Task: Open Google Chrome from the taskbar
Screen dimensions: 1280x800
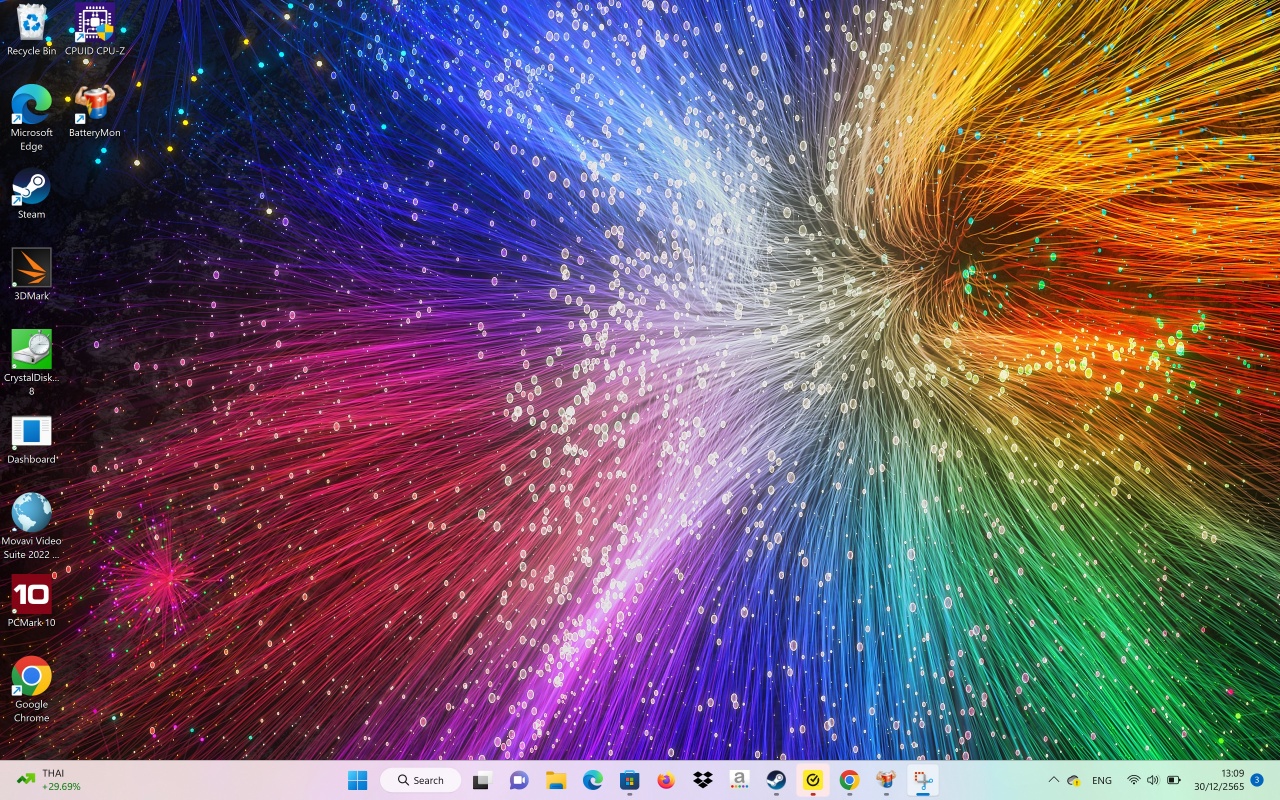Action: coord(849,780)
